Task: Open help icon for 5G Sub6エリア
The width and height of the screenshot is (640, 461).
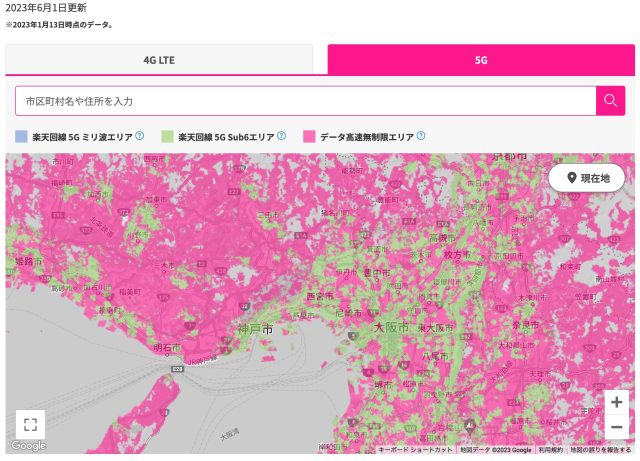Action: coord(282,136)
